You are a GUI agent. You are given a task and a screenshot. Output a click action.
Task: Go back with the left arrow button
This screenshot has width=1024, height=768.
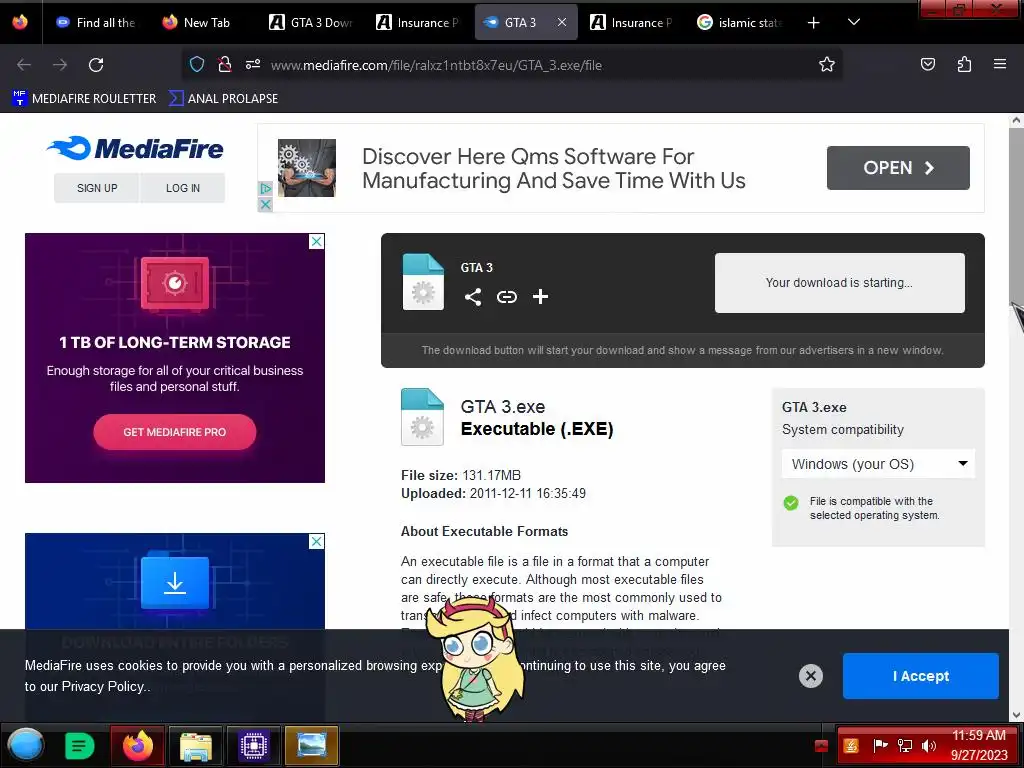click(x=24, y=65)
